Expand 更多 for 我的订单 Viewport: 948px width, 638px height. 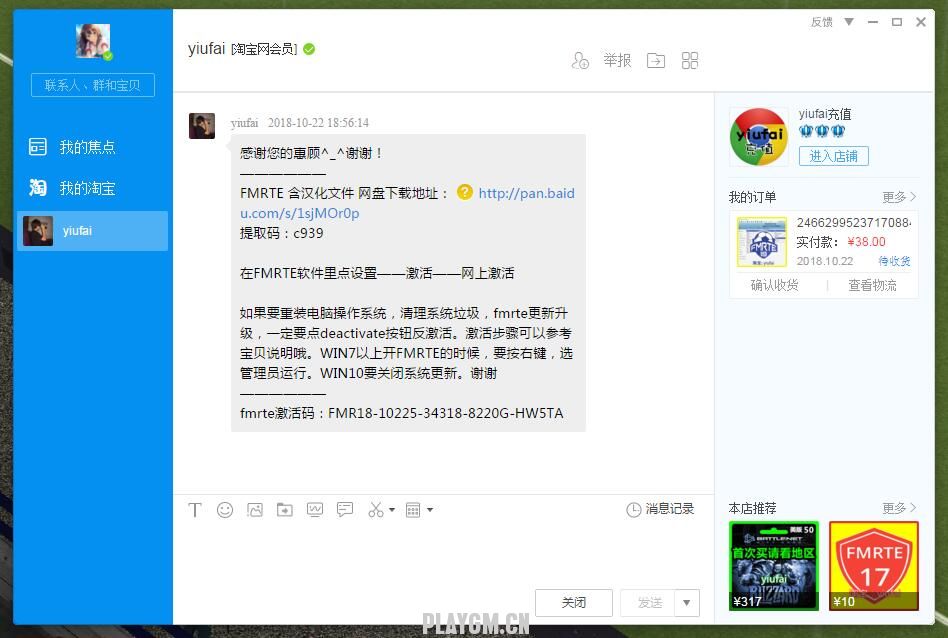tap(899, 197)
